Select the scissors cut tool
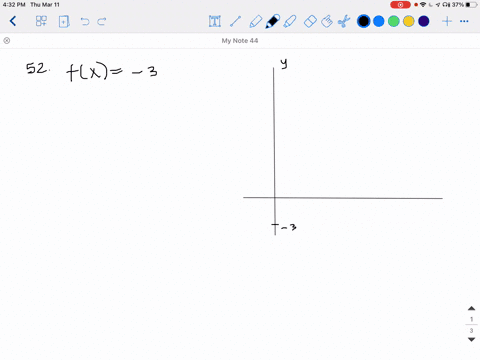Image resolution: width=480 pixels, height=360 pixels. [x=344, y=21]
